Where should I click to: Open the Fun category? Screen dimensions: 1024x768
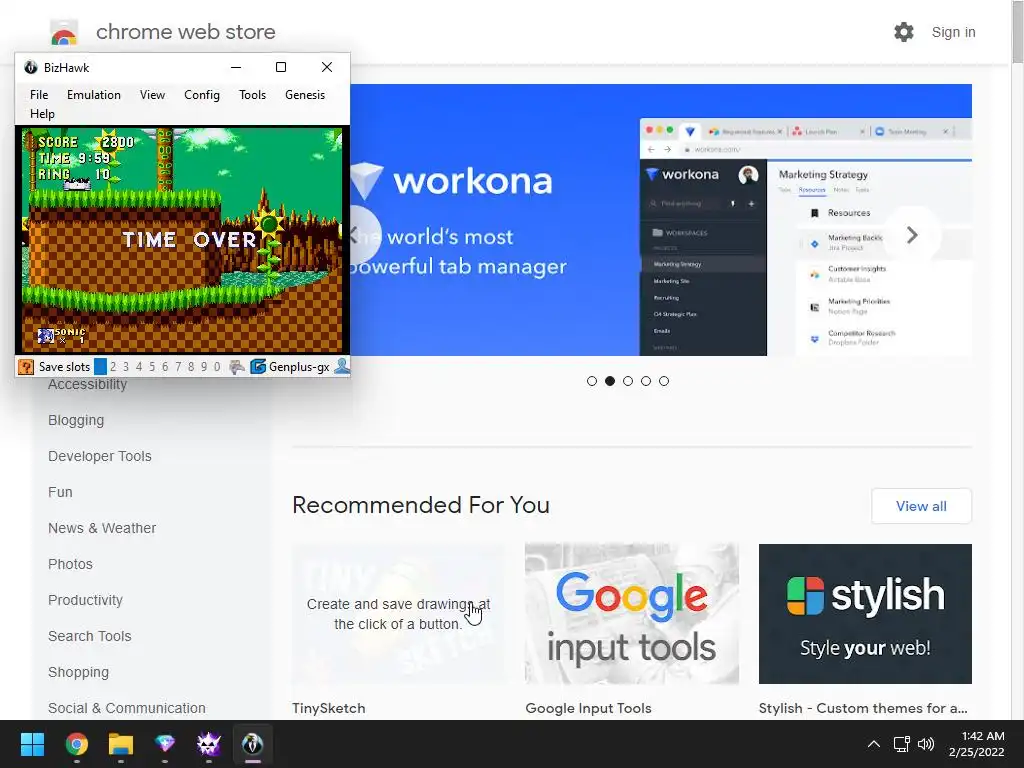click(60, 492)
